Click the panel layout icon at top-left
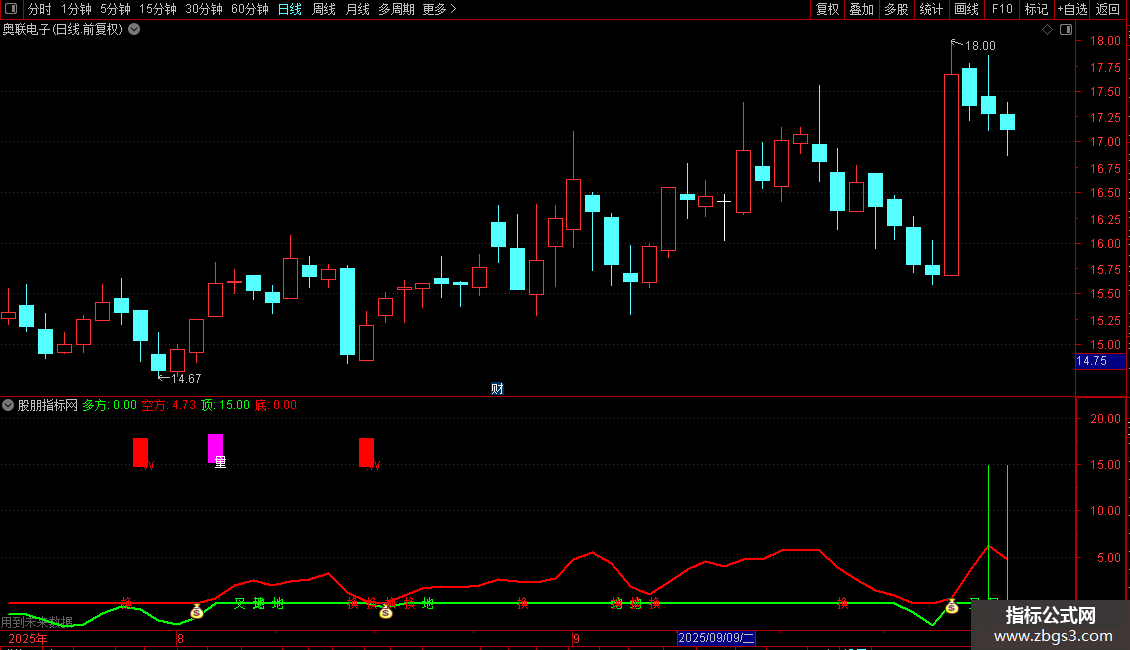 pyautogui.click(x=11, y=9)
